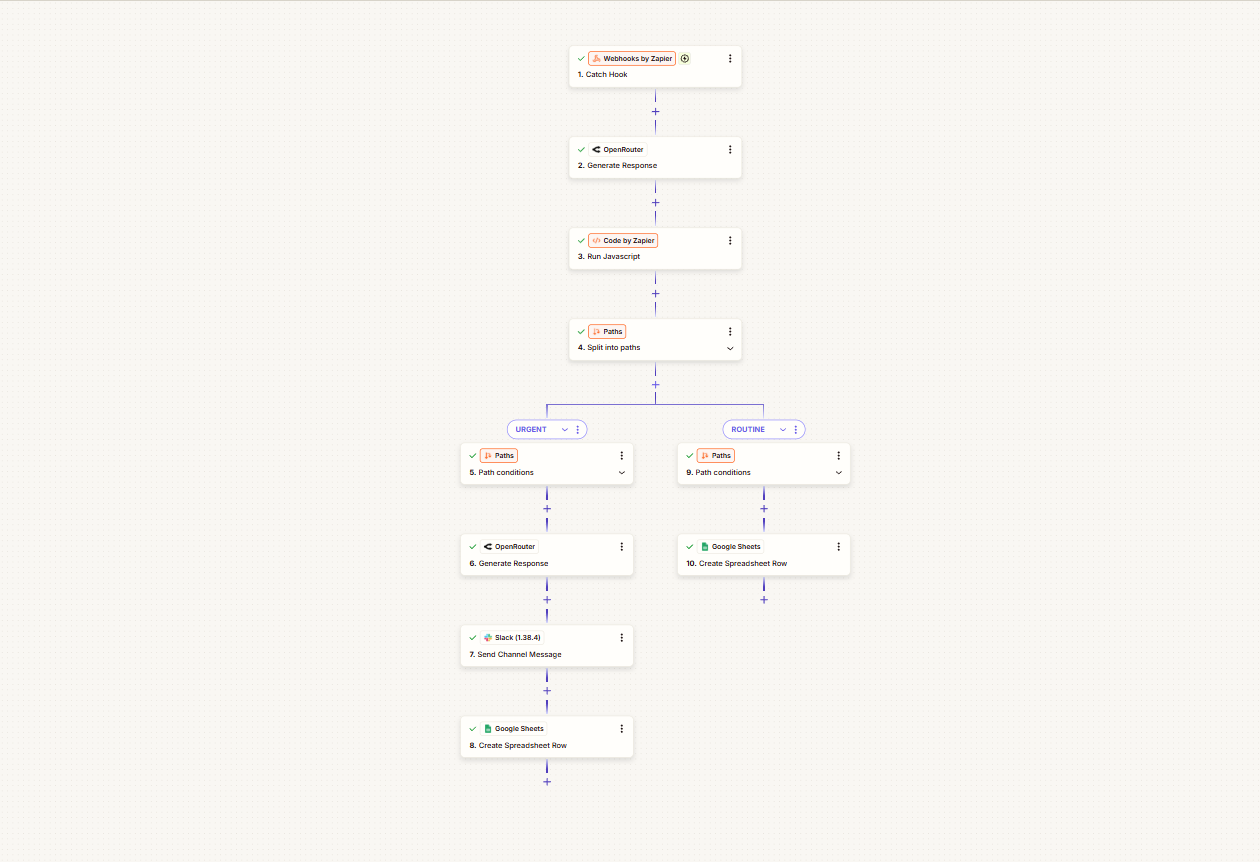1260x862 pixels.
Task: Add a step after Catch Hook via plus
Action: pos(655,111)
